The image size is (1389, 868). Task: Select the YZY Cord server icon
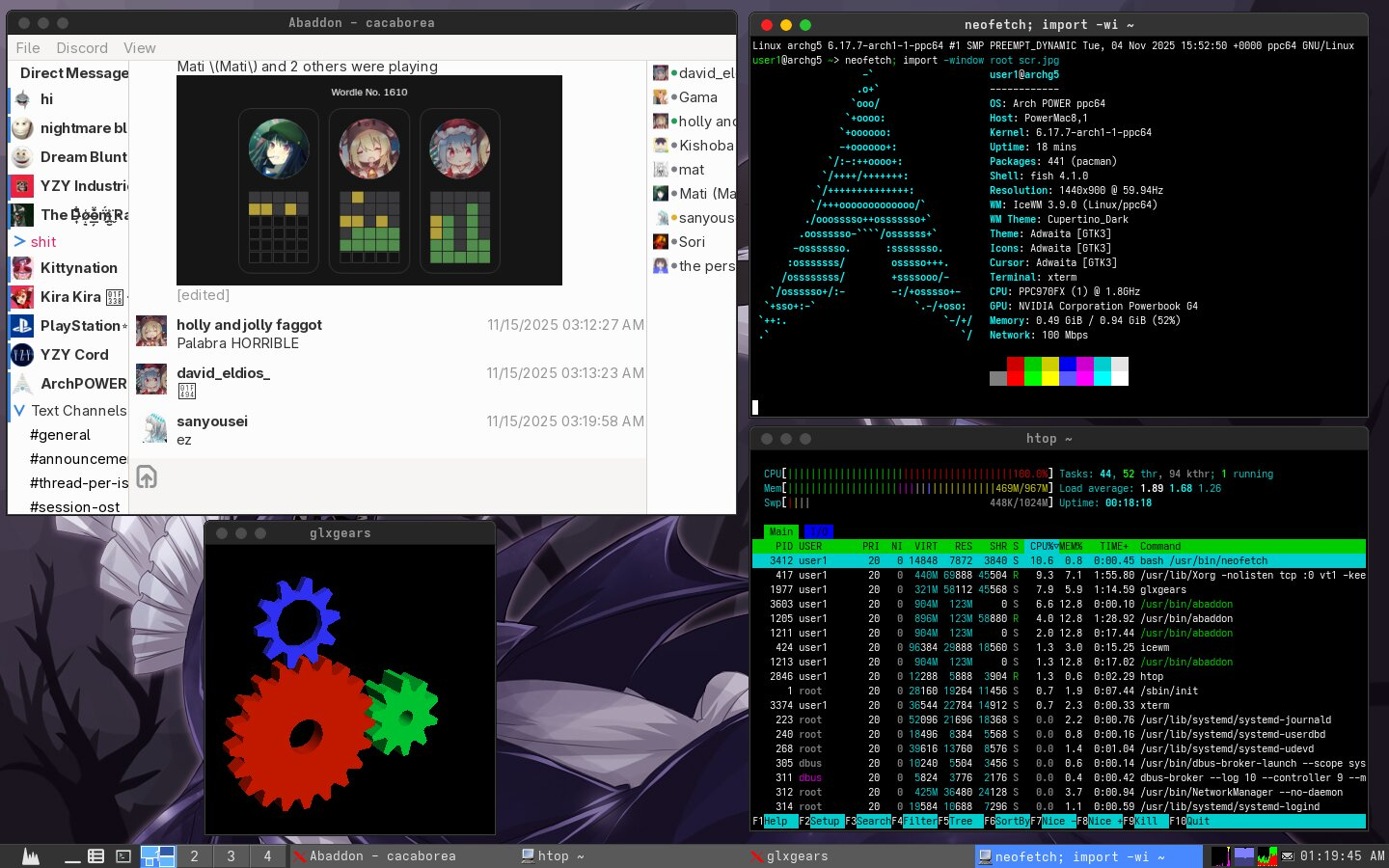click(22, 355)
